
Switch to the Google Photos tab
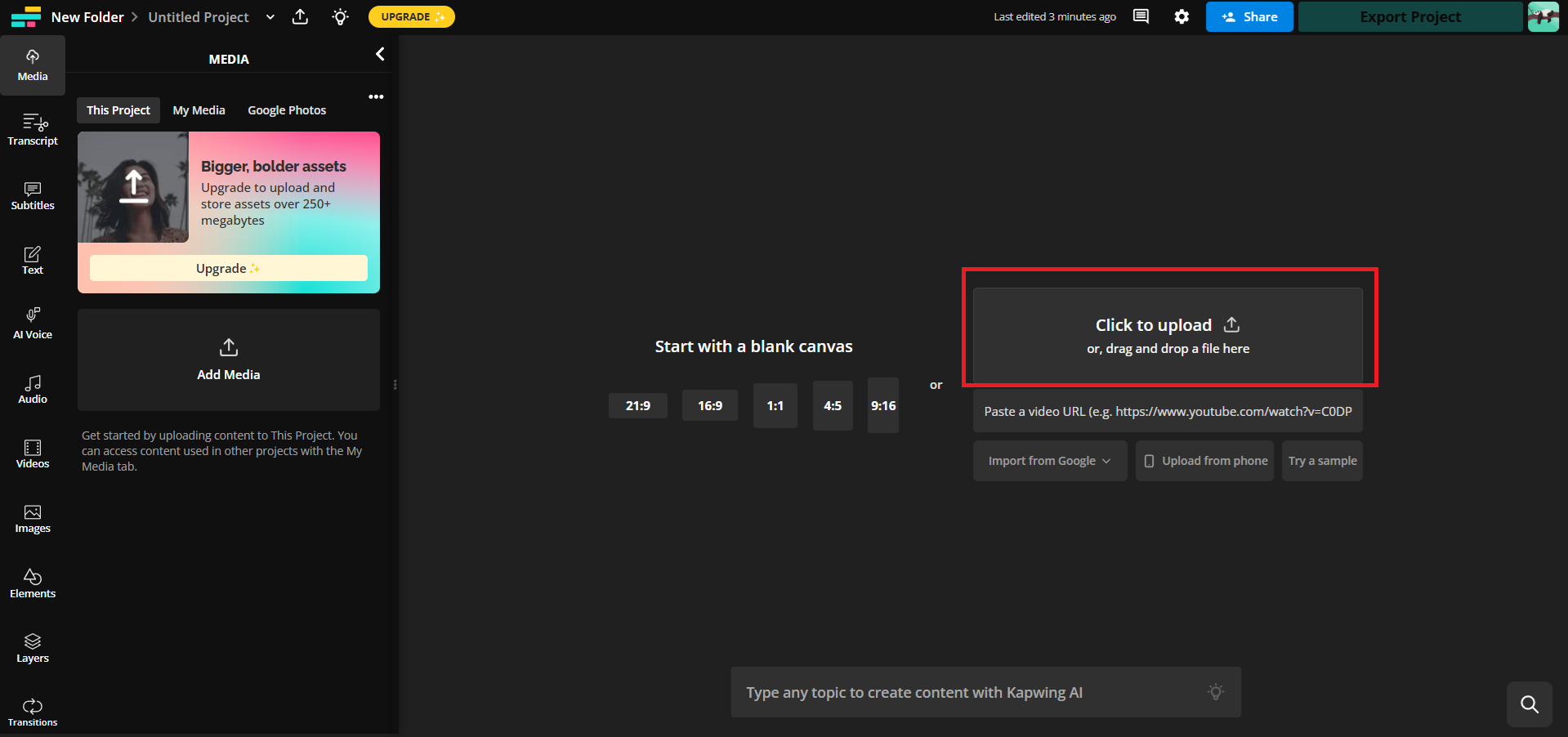[x=287, y=110]
